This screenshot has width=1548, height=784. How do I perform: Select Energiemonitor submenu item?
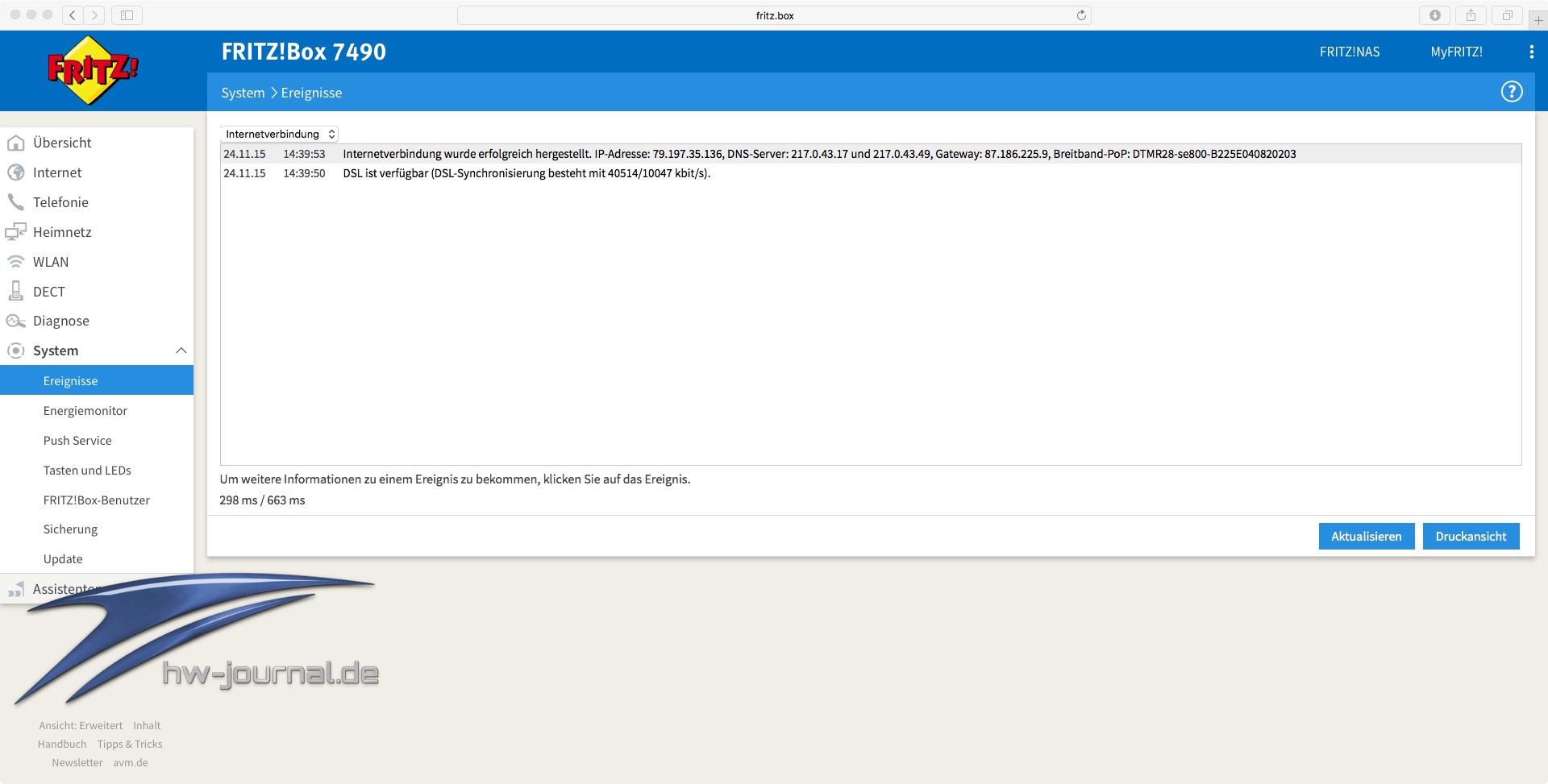tap(85, 411)
